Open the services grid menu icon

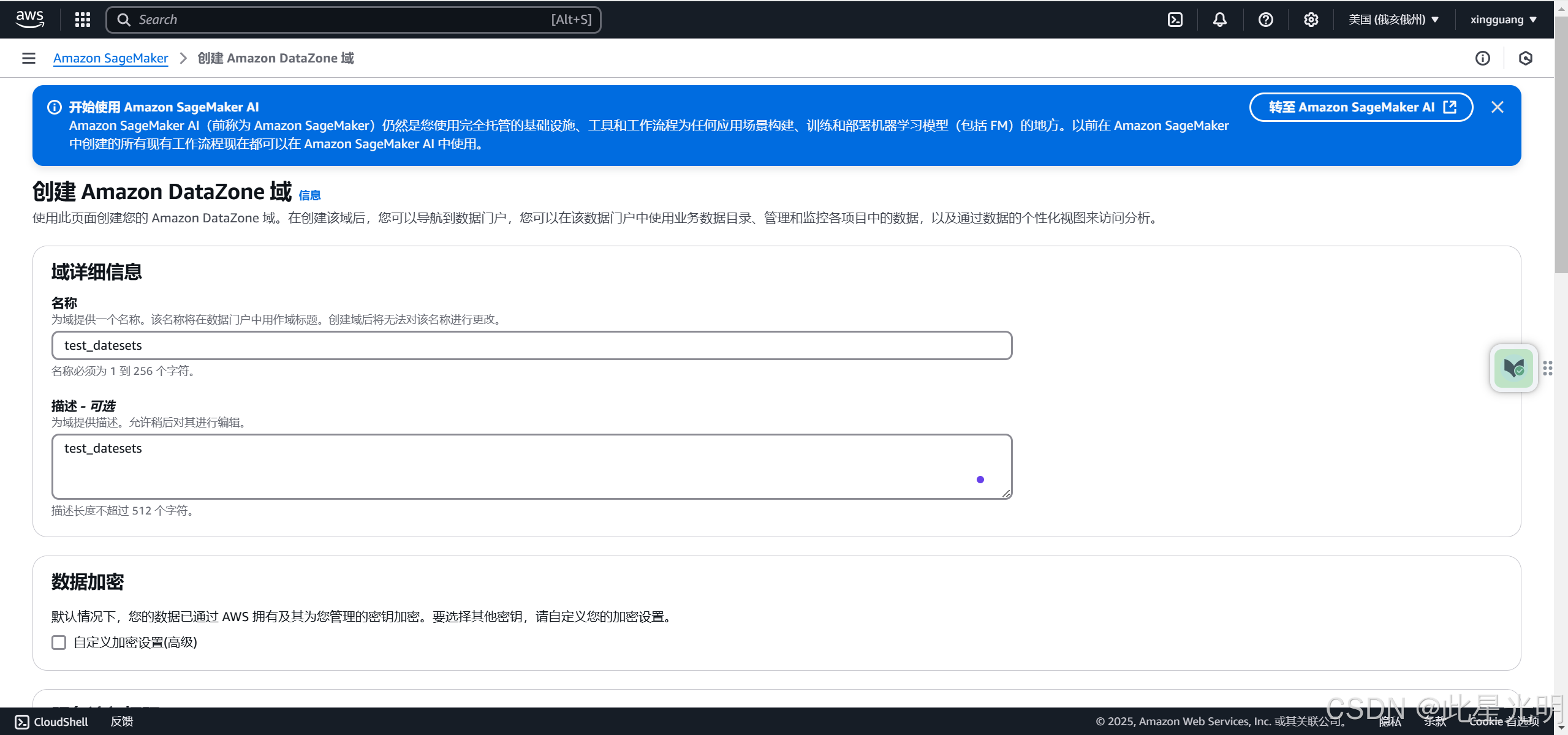point(83,20)
